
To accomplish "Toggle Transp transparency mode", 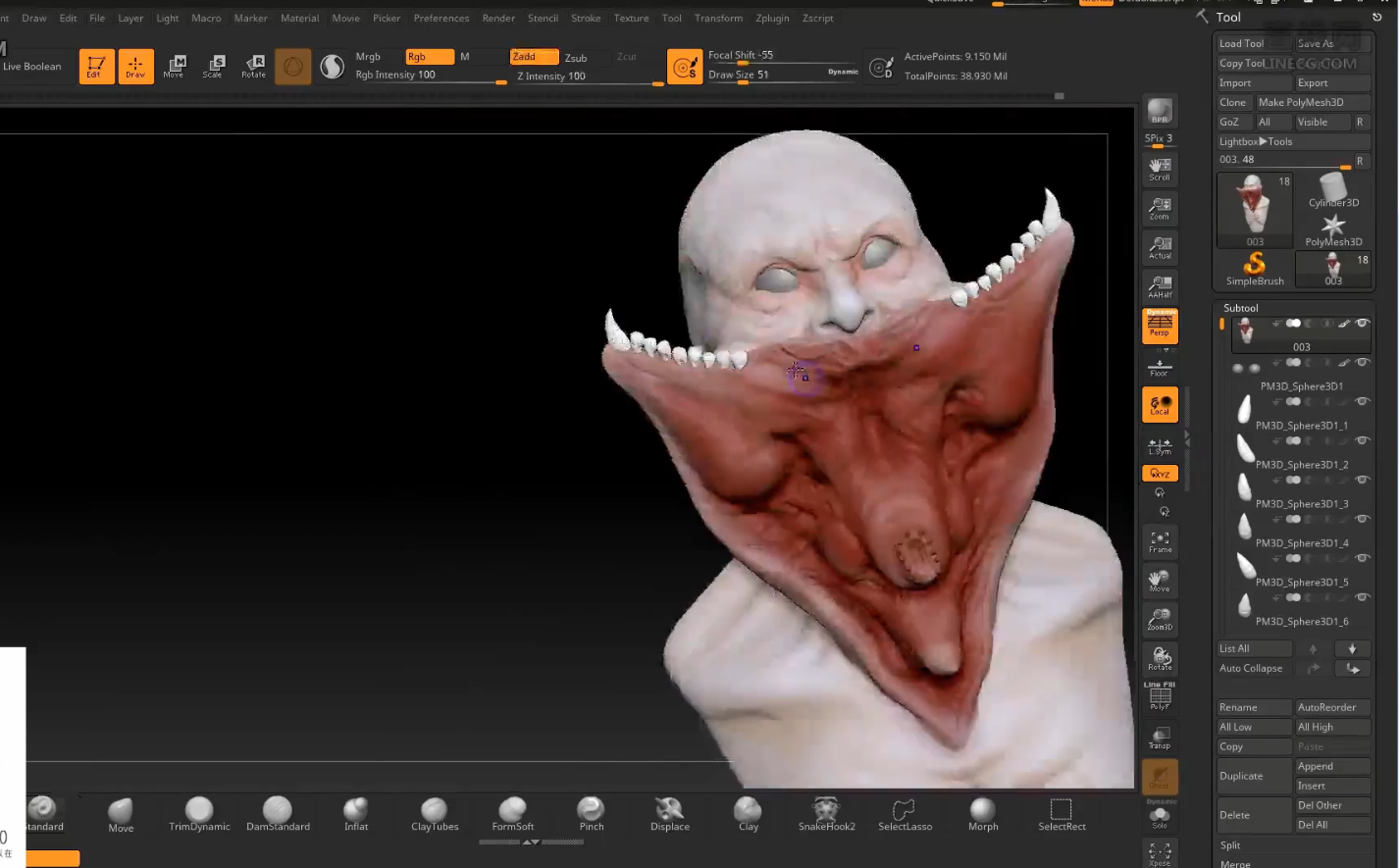I will pyautogui.click(x=1160, y=738).
